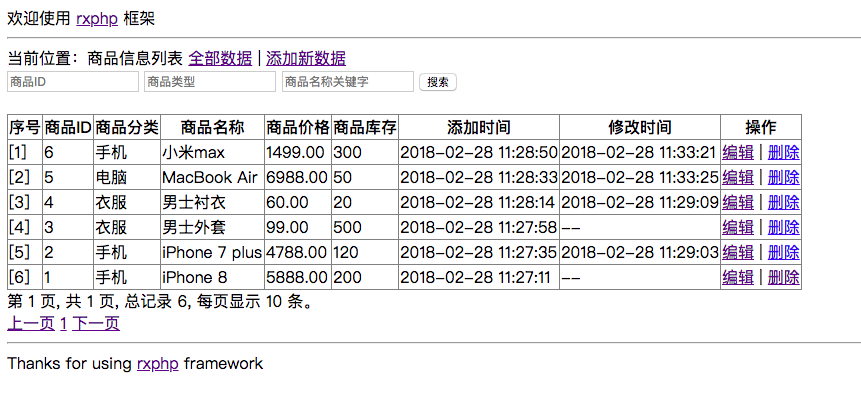Delete the iPhone 7 plus entry
Image resolution: width=861 pixels, height=393 pixels.
tap(783, 252)
